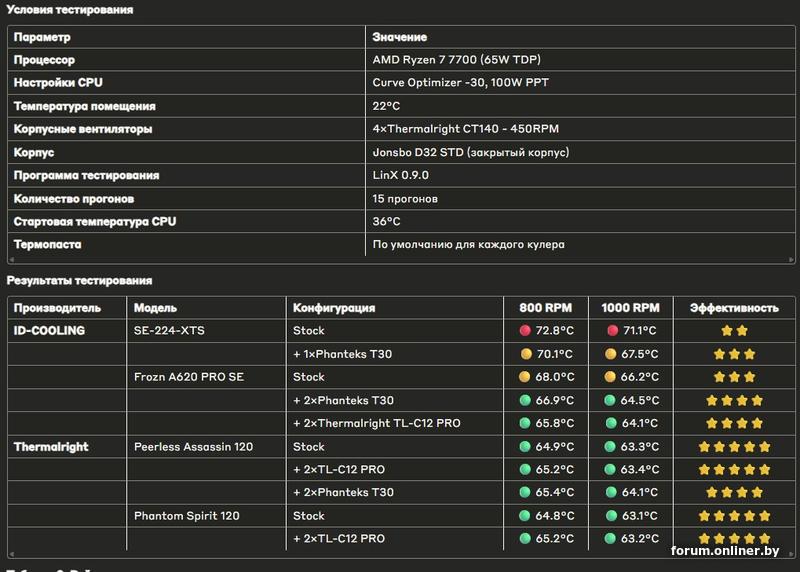
Task: Click the 'Программа тестирования' parameter
Action: click(x=86, y=176)
